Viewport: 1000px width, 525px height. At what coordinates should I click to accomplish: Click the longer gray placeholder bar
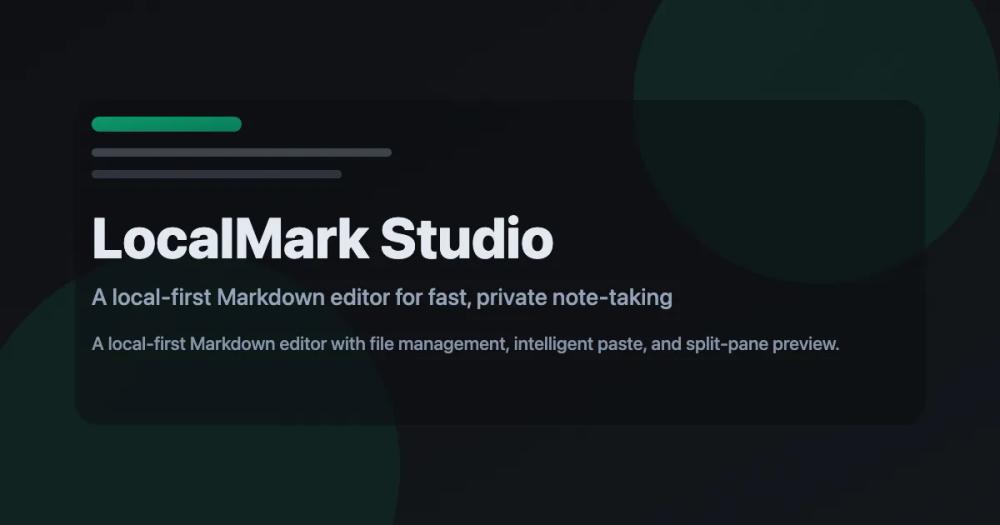click(242, 152)
